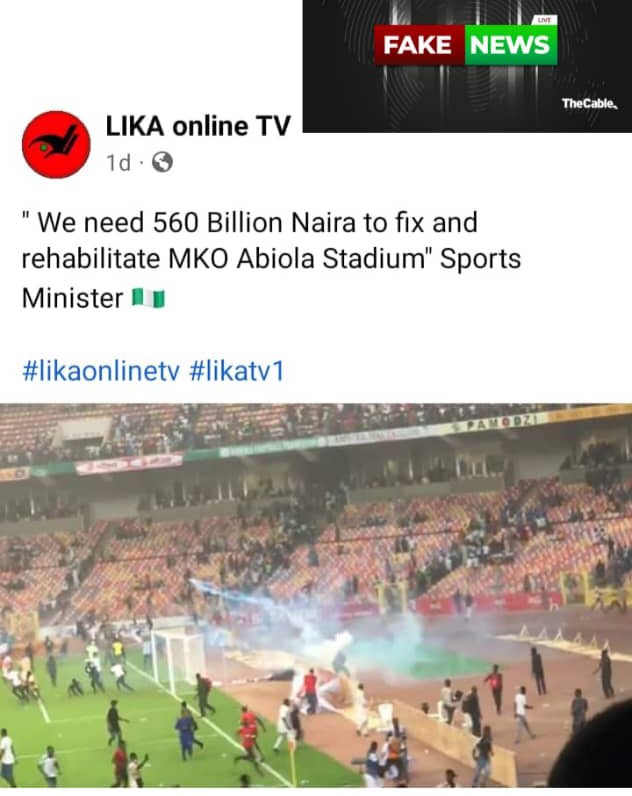
Task: Open the LIKA online TV profile picture
Action: (x=56, y=145)
